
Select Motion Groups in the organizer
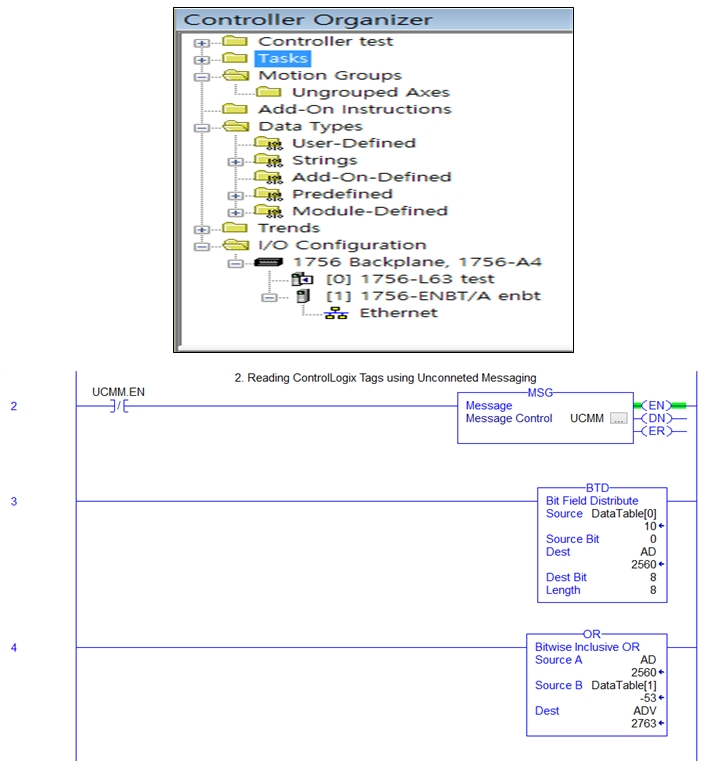pos(330,75)
